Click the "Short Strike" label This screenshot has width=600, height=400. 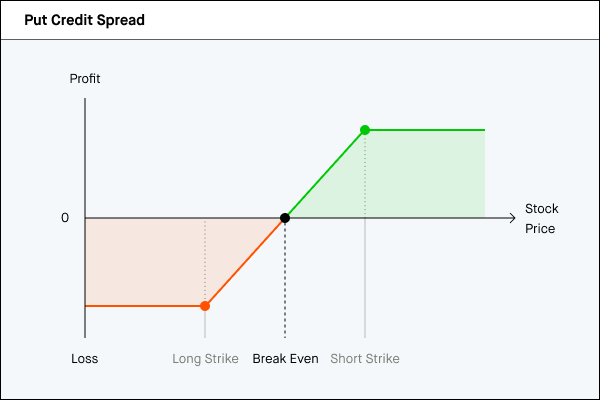[x=365, y=358]
